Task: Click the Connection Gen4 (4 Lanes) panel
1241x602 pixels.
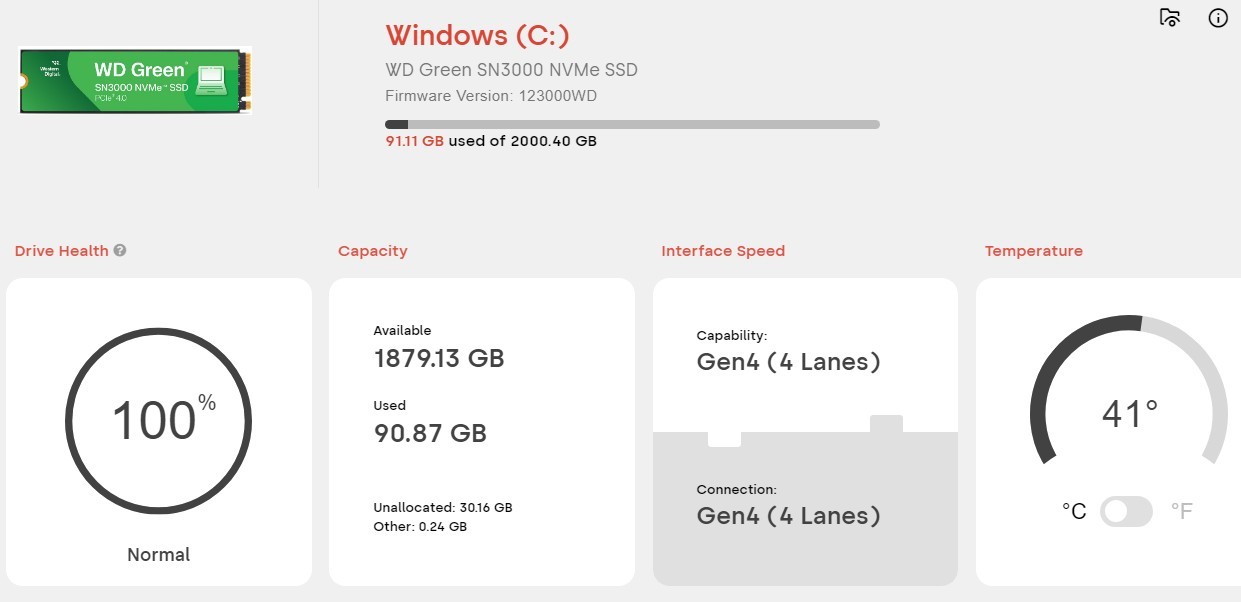Action: 805,508
